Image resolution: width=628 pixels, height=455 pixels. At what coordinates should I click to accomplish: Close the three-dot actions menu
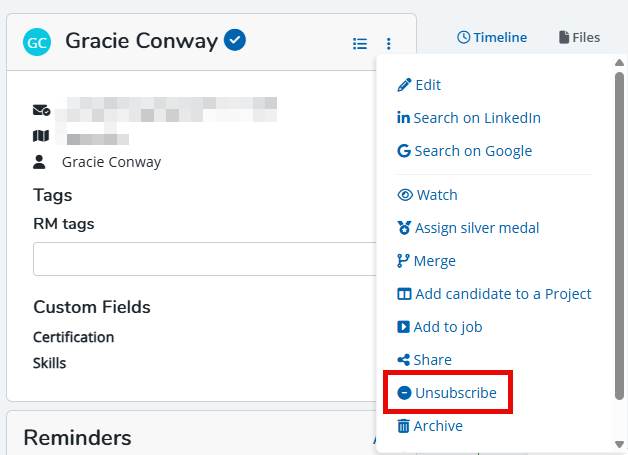tap(388, 43)
